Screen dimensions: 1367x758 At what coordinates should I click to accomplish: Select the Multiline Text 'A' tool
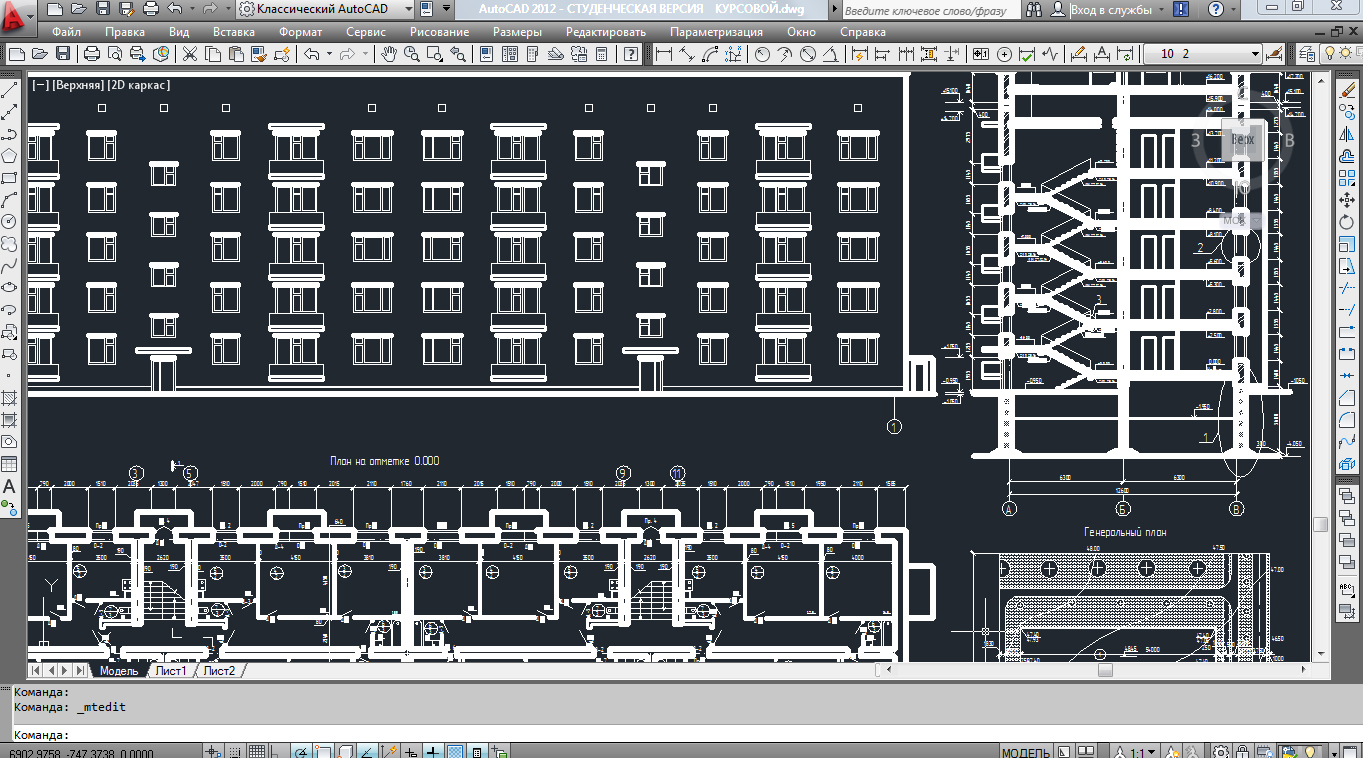point(9,486)
